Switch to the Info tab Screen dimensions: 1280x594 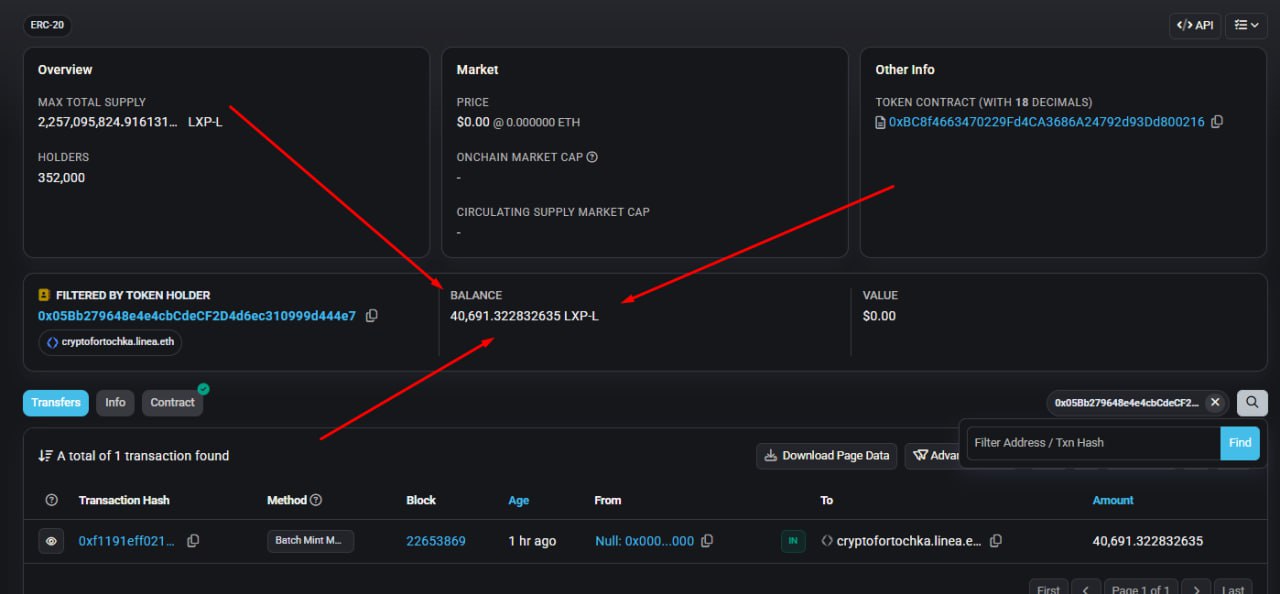coord(116,402)
